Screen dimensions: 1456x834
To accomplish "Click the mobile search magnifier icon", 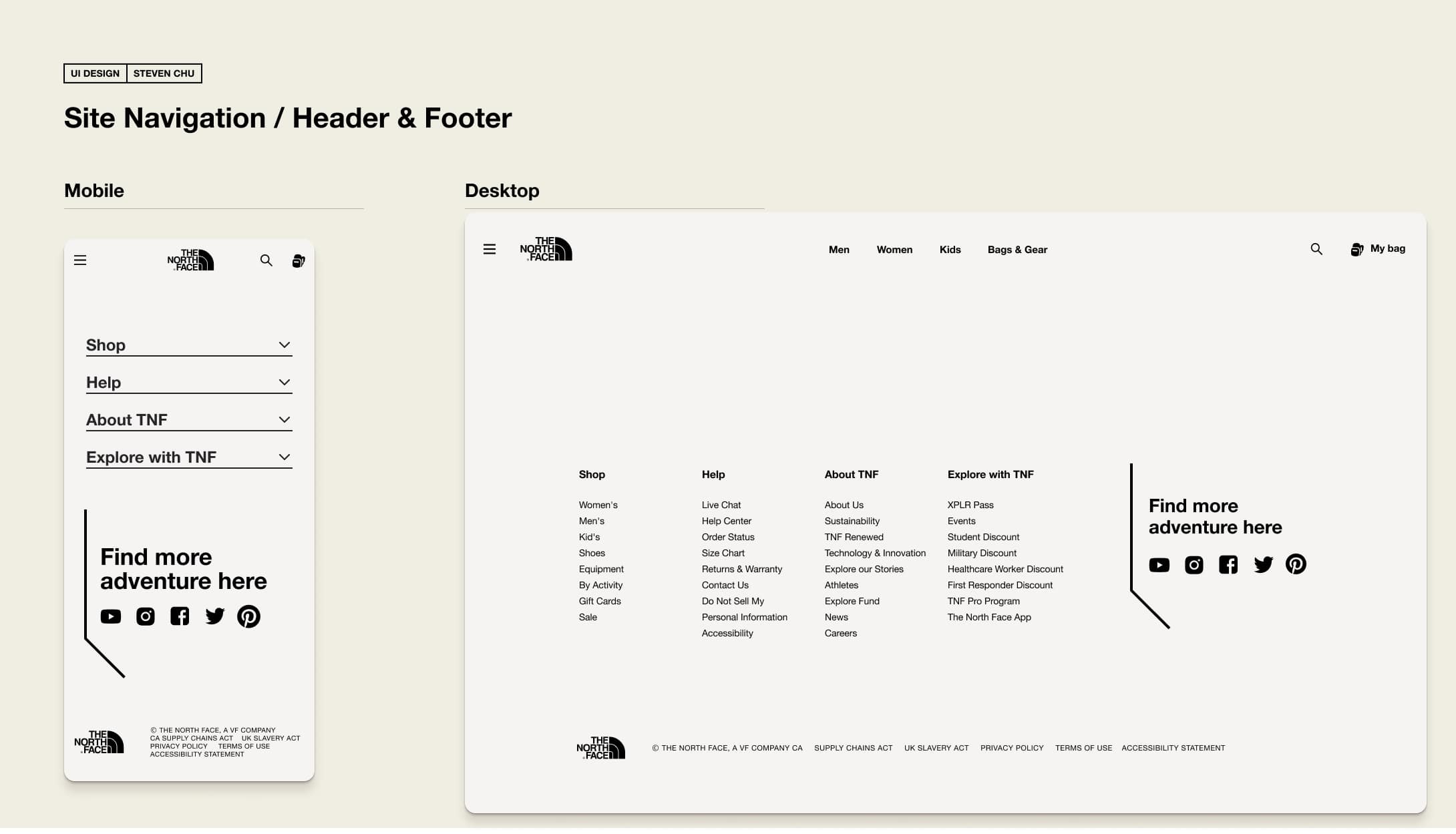I will tap(266, 260).
